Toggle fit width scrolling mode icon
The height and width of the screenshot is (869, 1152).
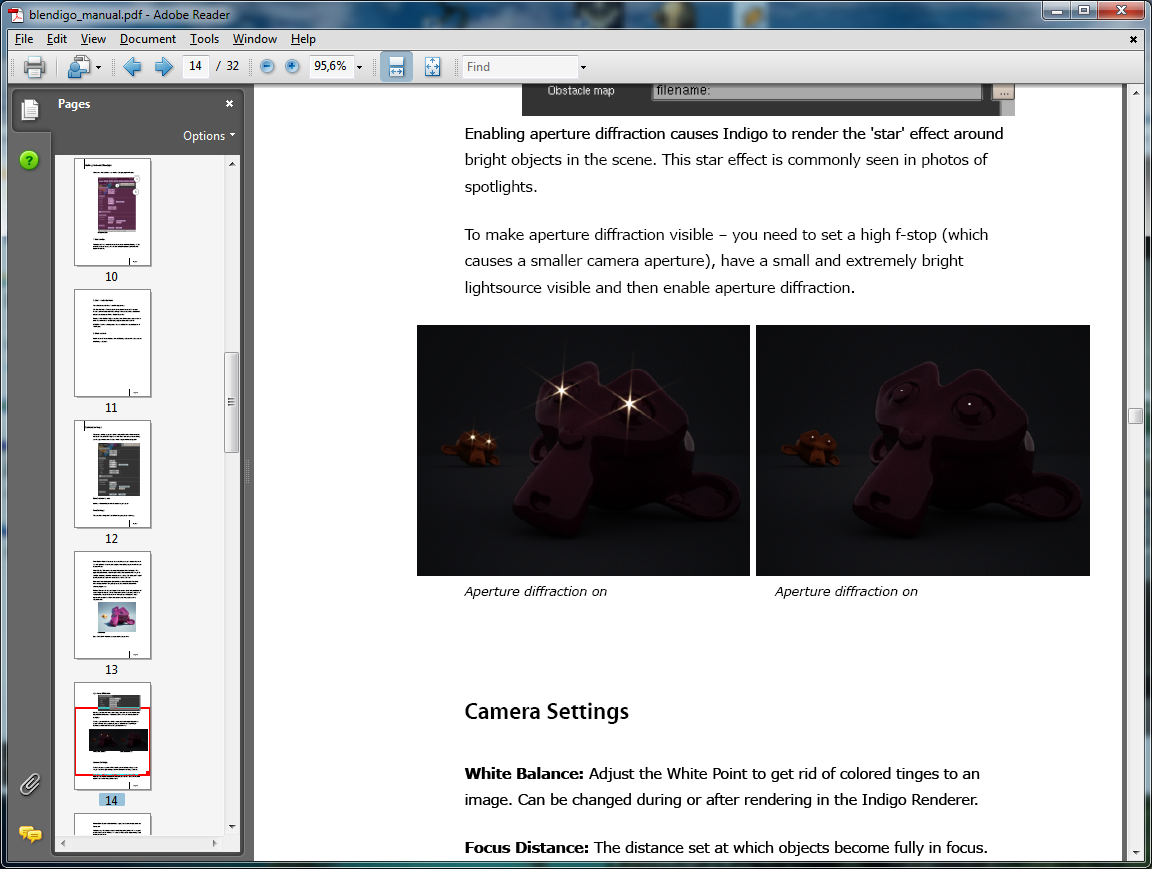(396, 67)
